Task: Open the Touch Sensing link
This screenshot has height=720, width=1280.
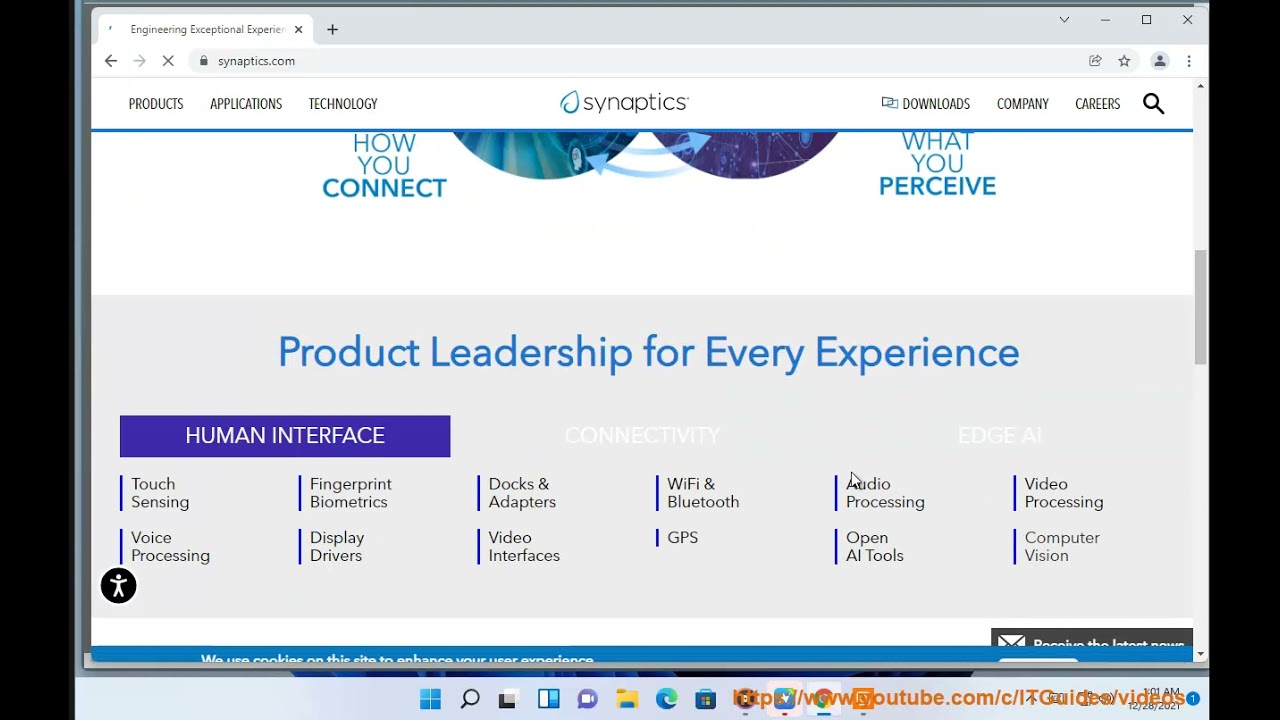Action: 160,493
